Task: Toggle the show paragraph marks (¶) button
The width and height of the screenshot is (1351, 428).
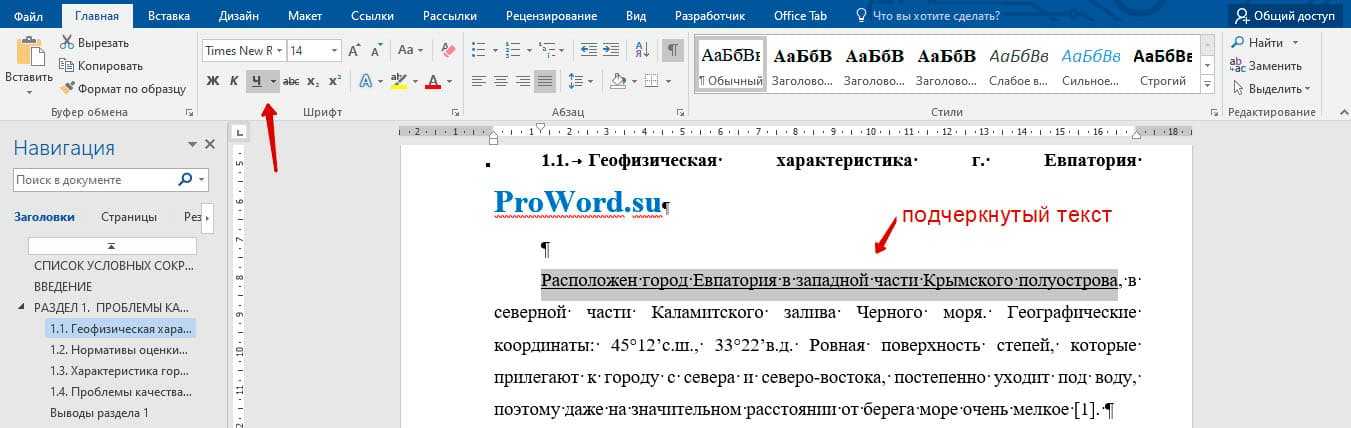Action: pos(673,50)
